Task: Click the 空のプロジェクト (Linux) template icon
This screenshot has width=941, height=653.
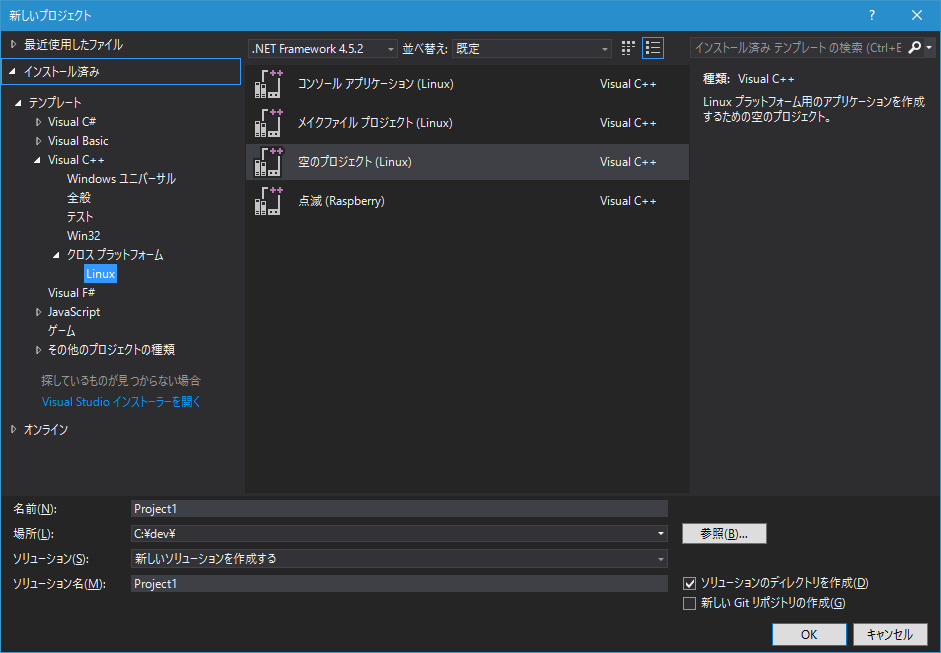Action: (268, 162)
